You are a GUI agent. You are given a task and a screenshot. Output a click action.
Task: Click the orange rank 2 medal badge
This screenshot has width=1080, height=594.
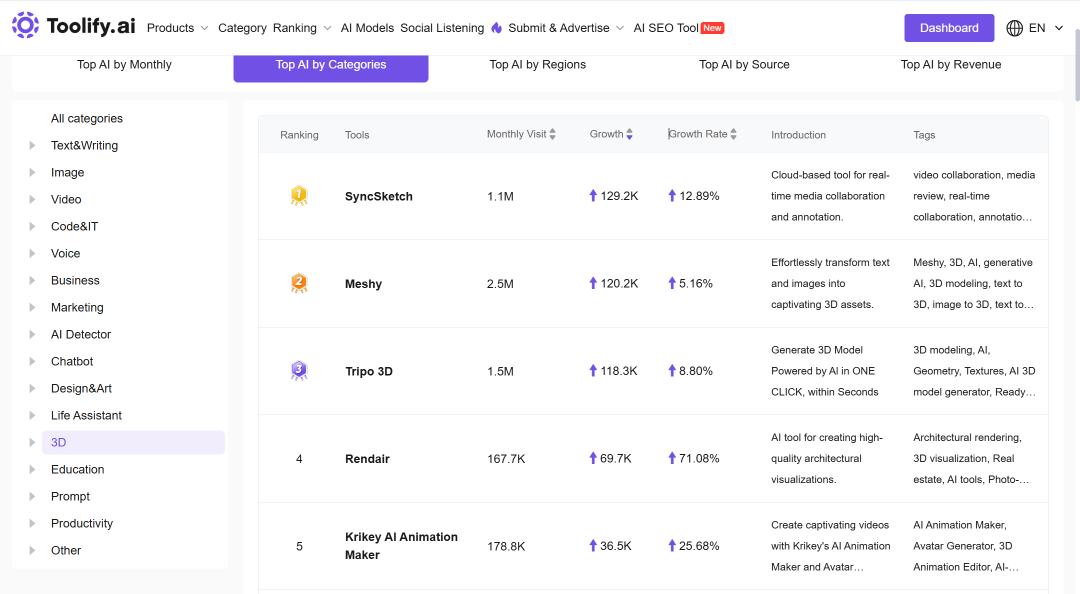[299, 283]
